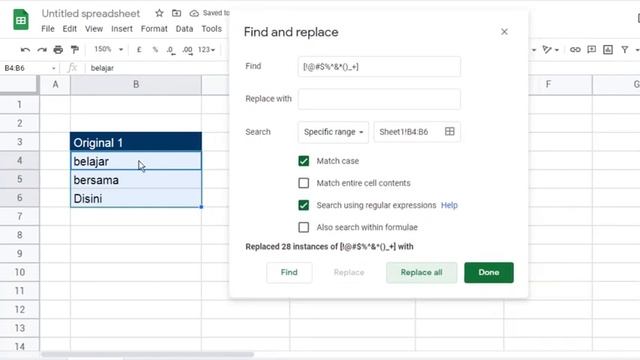Click the Untitled spreadsheet title
The image size is (640, 360).
[x=91, y=13]
